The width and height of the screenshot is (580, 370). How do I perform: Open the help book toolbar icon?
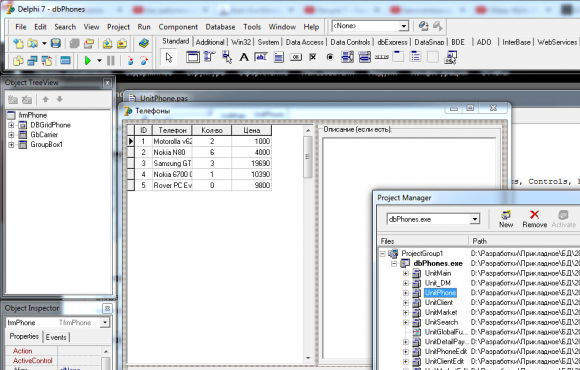(144, 43)
